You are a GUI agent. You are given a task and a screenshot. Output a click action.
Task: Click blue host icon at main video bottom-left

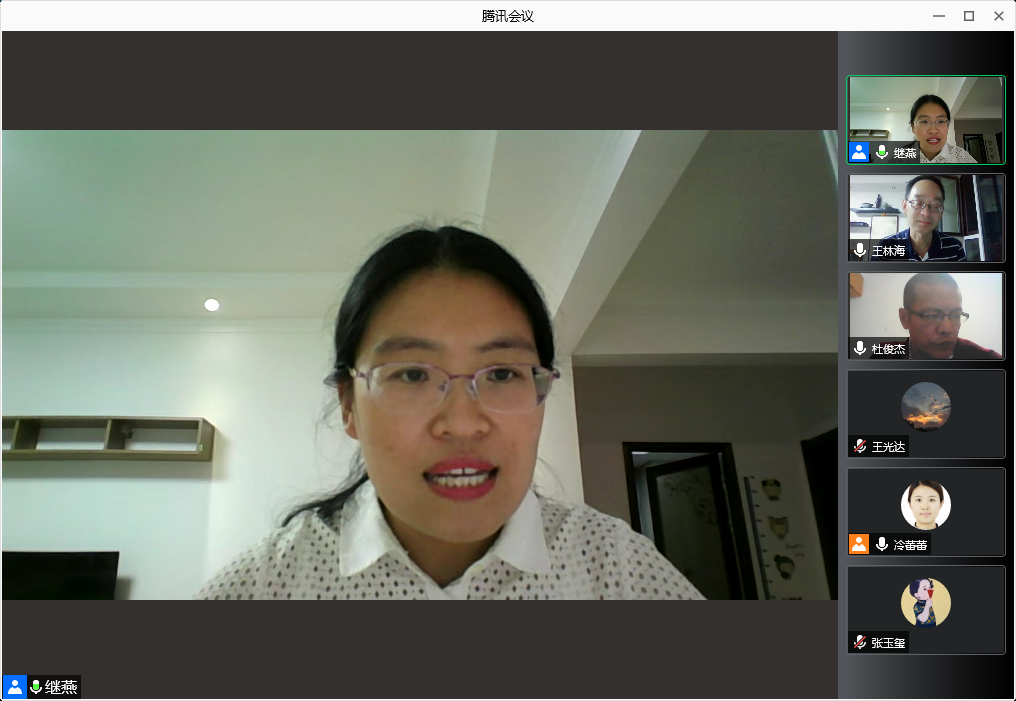coord(15,687)
